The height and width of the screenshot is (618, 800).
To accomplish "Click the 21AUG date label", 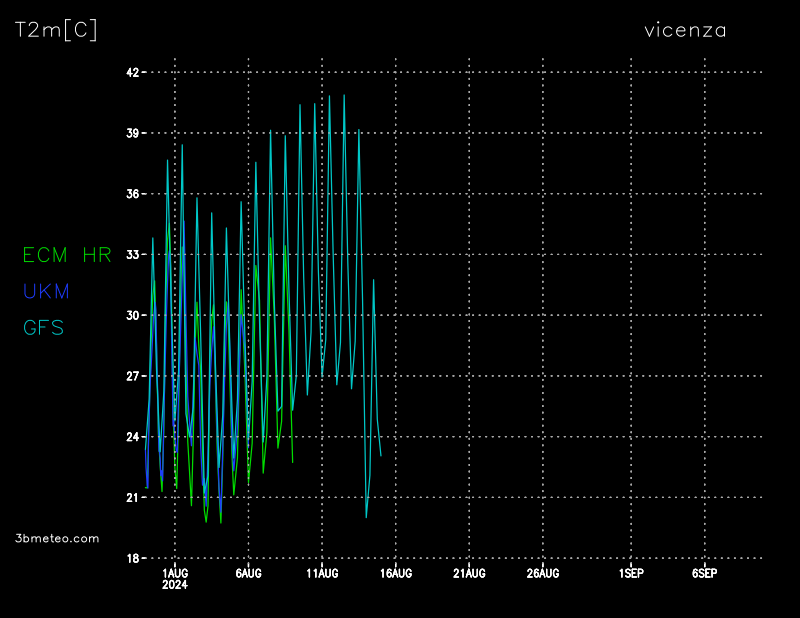I will pyautogui.click(x=469, y=573).
